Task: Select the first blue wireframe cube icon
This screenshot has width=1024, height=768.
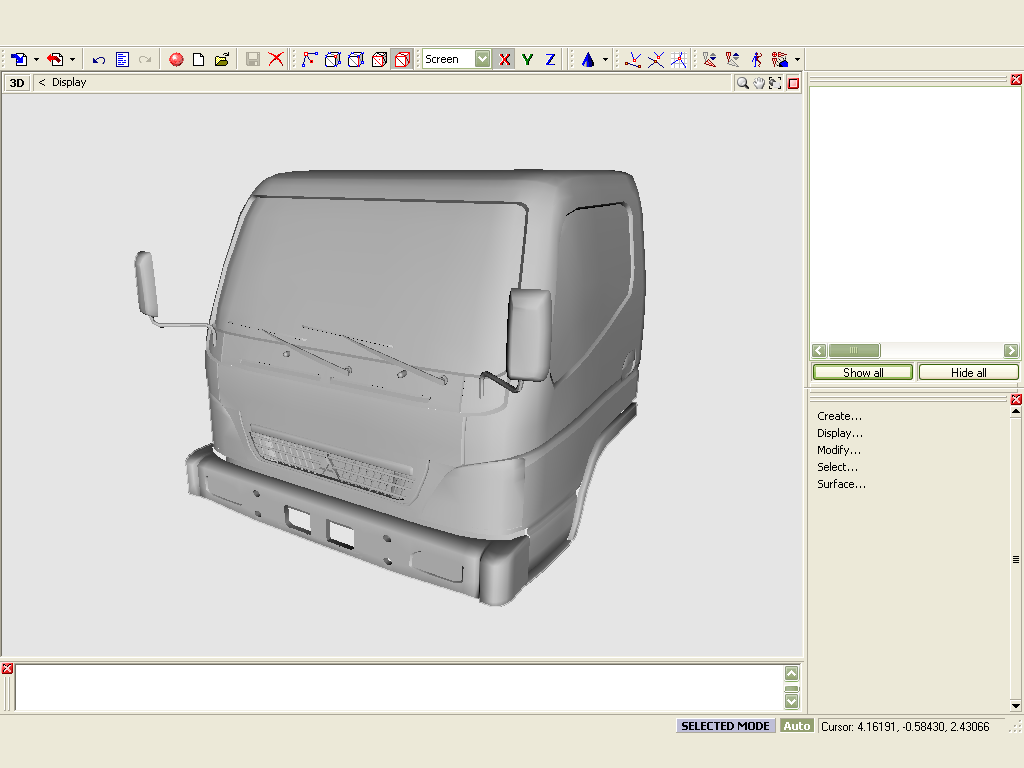Action: pos(332,59)
